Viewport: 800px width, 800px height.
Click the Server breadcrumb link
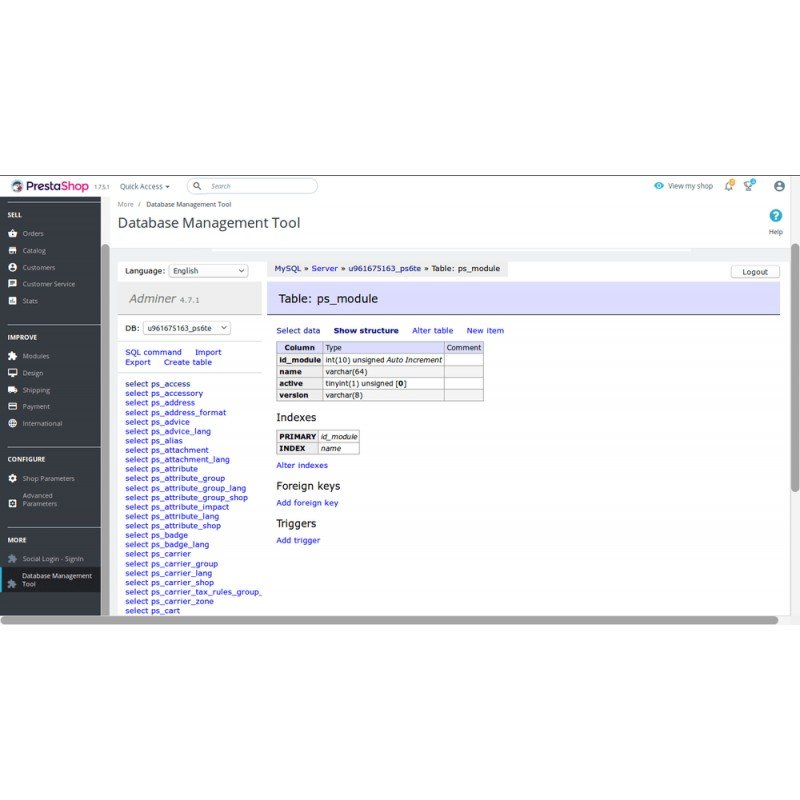324,268
